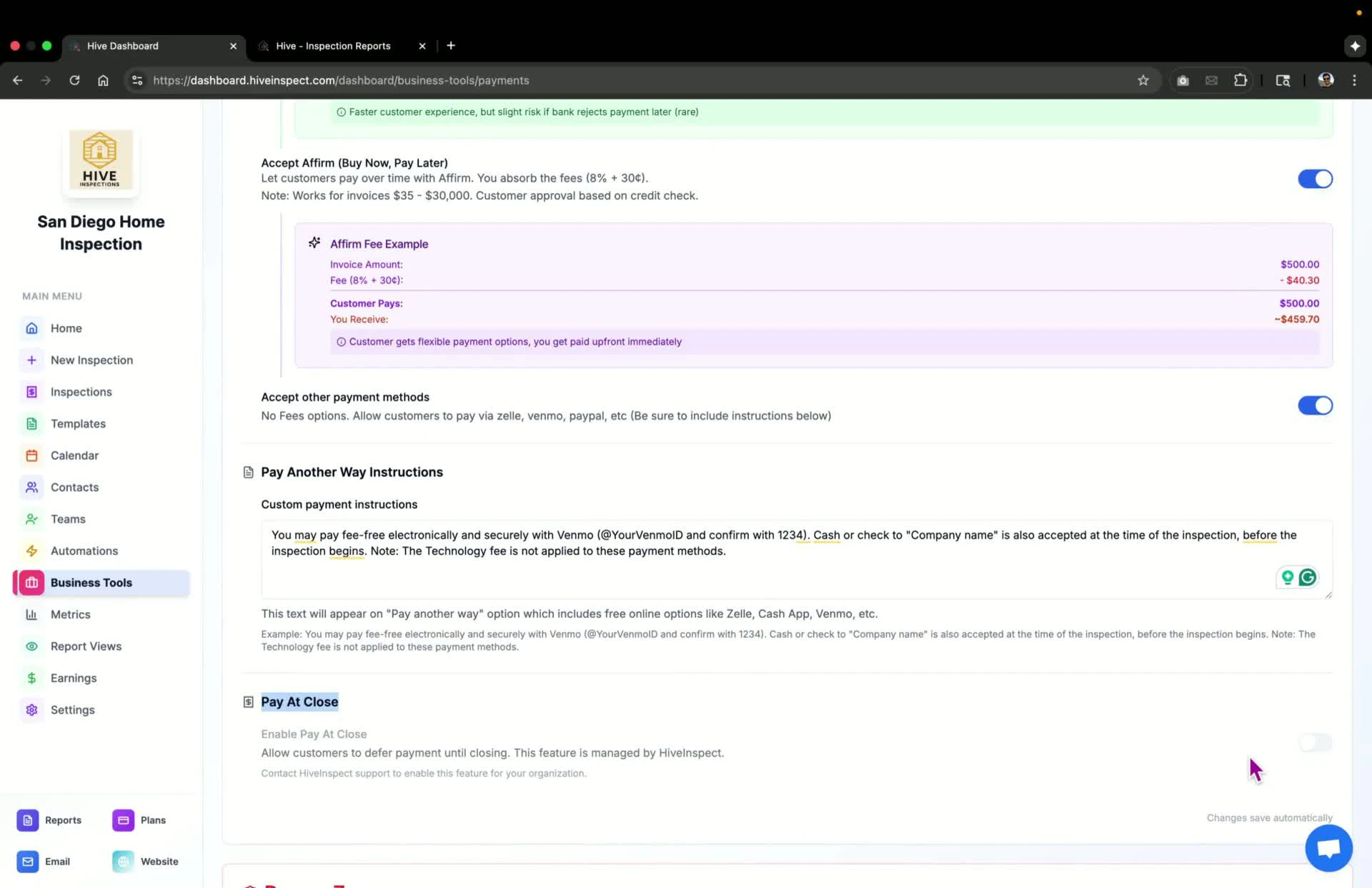Open the Earnings dollar icon
The image size is (1372, 888).
pos(31,679)
